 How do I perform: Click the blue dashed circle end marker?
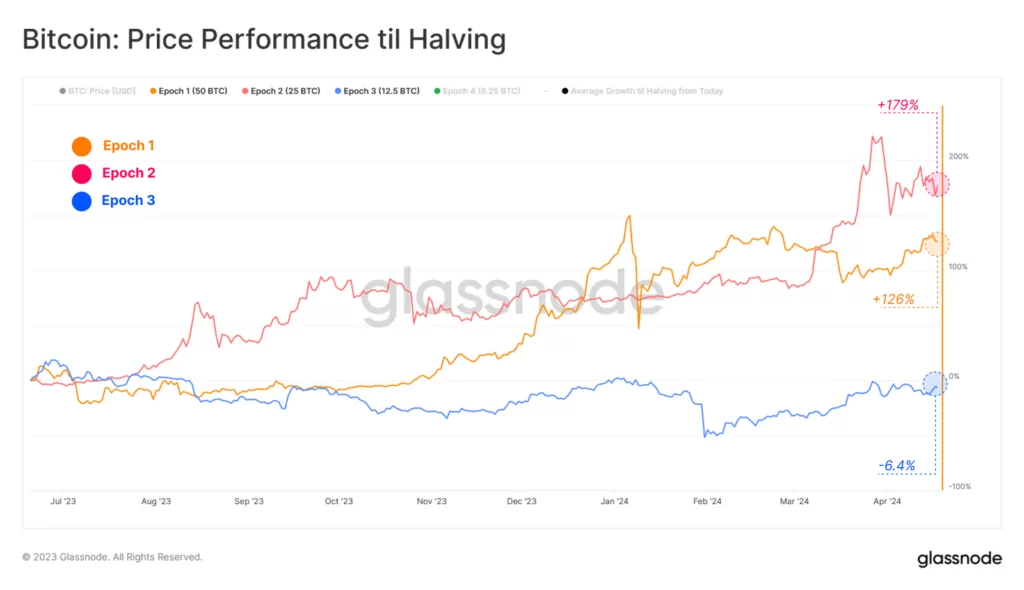tap(935, 382)
